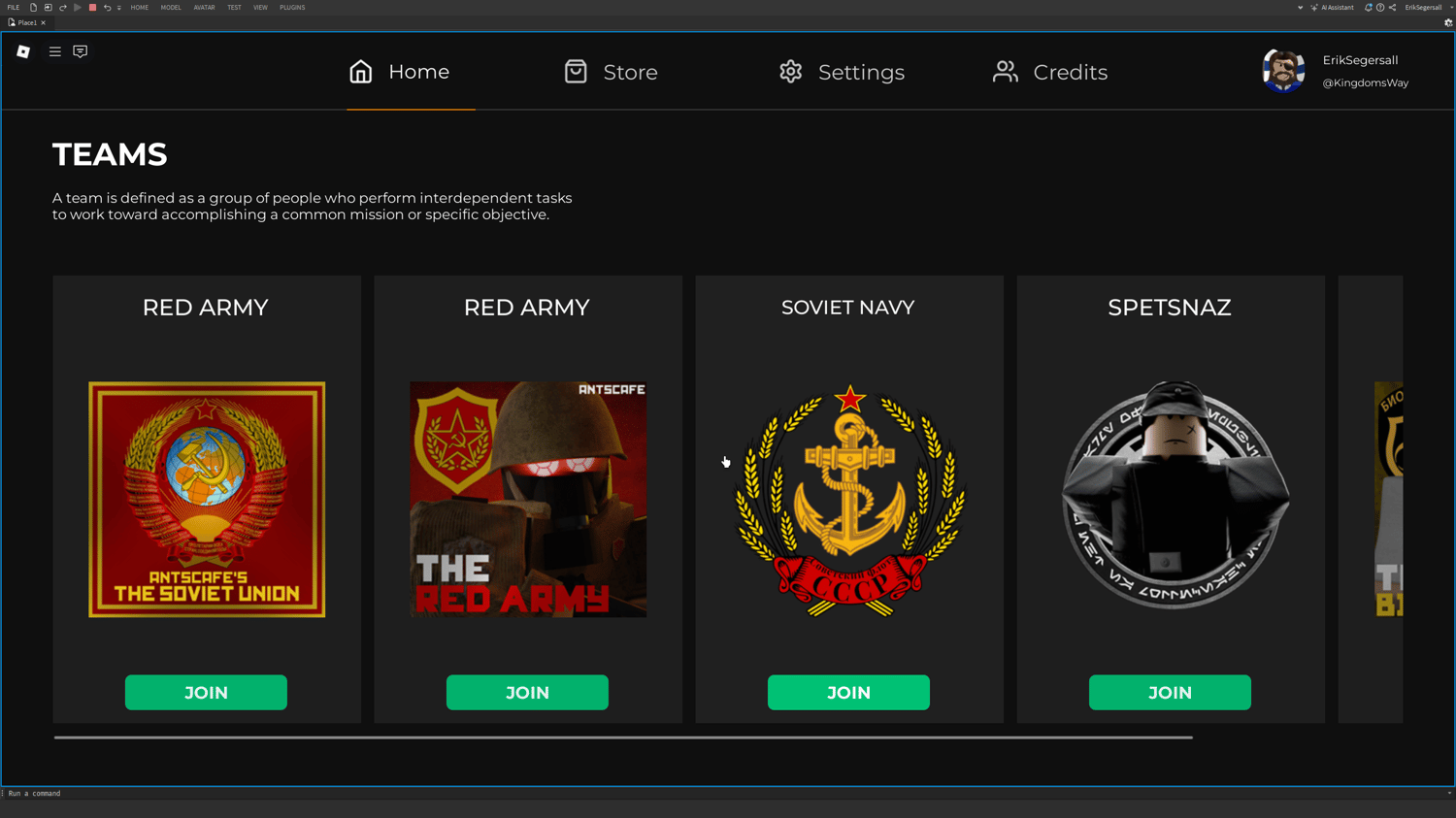Join the Spetsnaz team
The height and width of the screenshot is (818, 1456).
[x=1170, y=693]
